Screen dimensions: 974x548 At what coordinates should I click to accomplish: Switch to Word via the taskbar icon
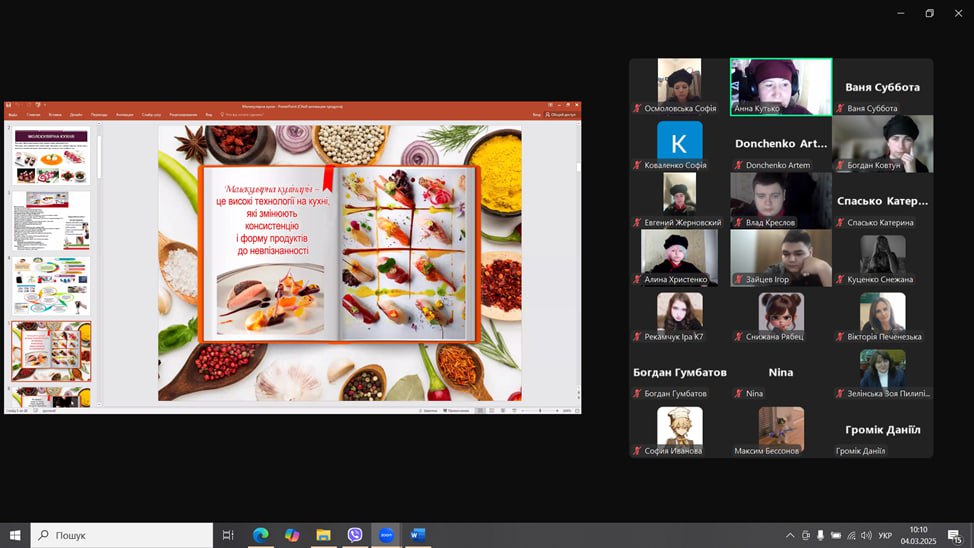417,535
